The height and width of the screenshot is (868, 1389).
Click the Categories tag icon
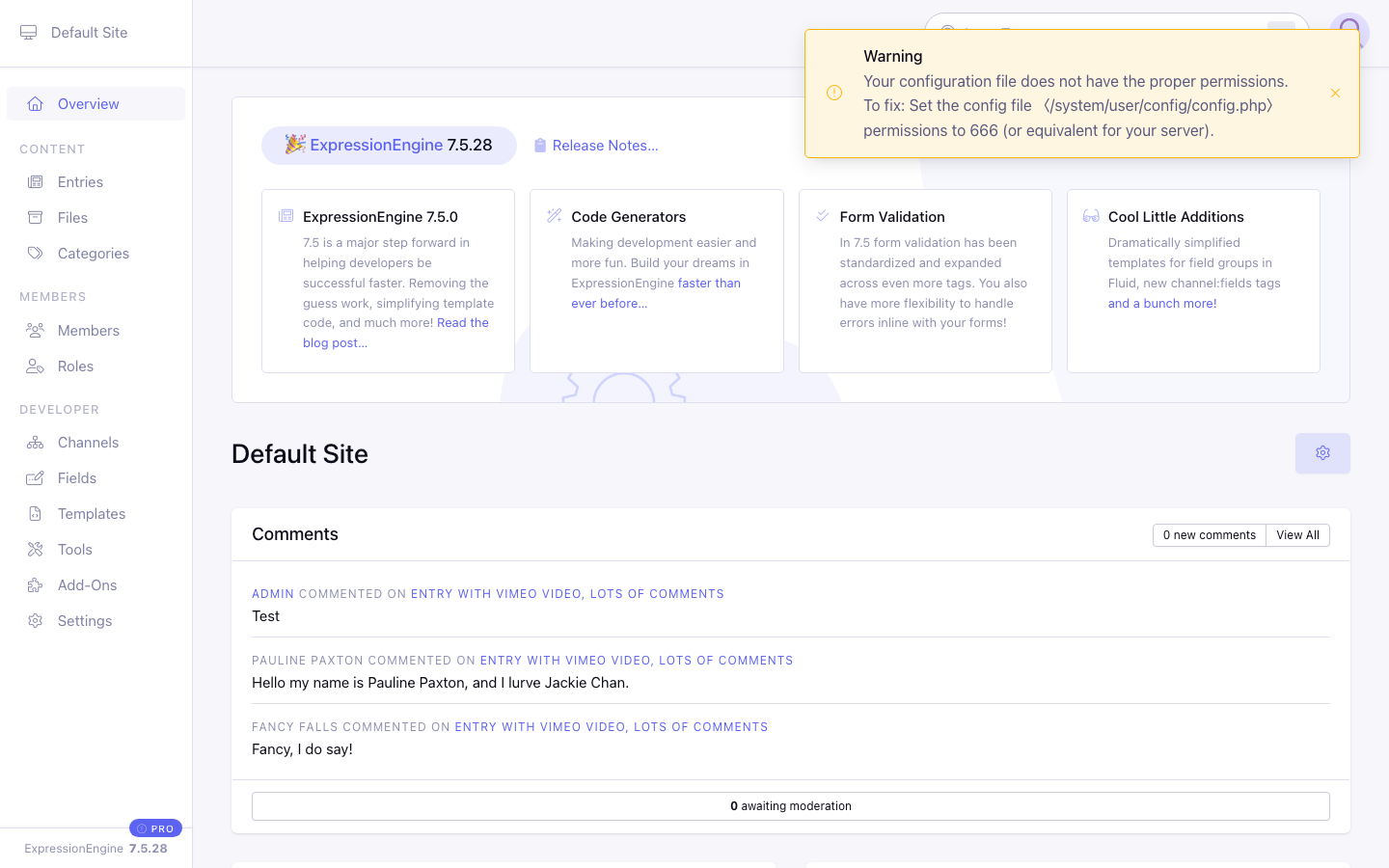(x=36, y=254)
